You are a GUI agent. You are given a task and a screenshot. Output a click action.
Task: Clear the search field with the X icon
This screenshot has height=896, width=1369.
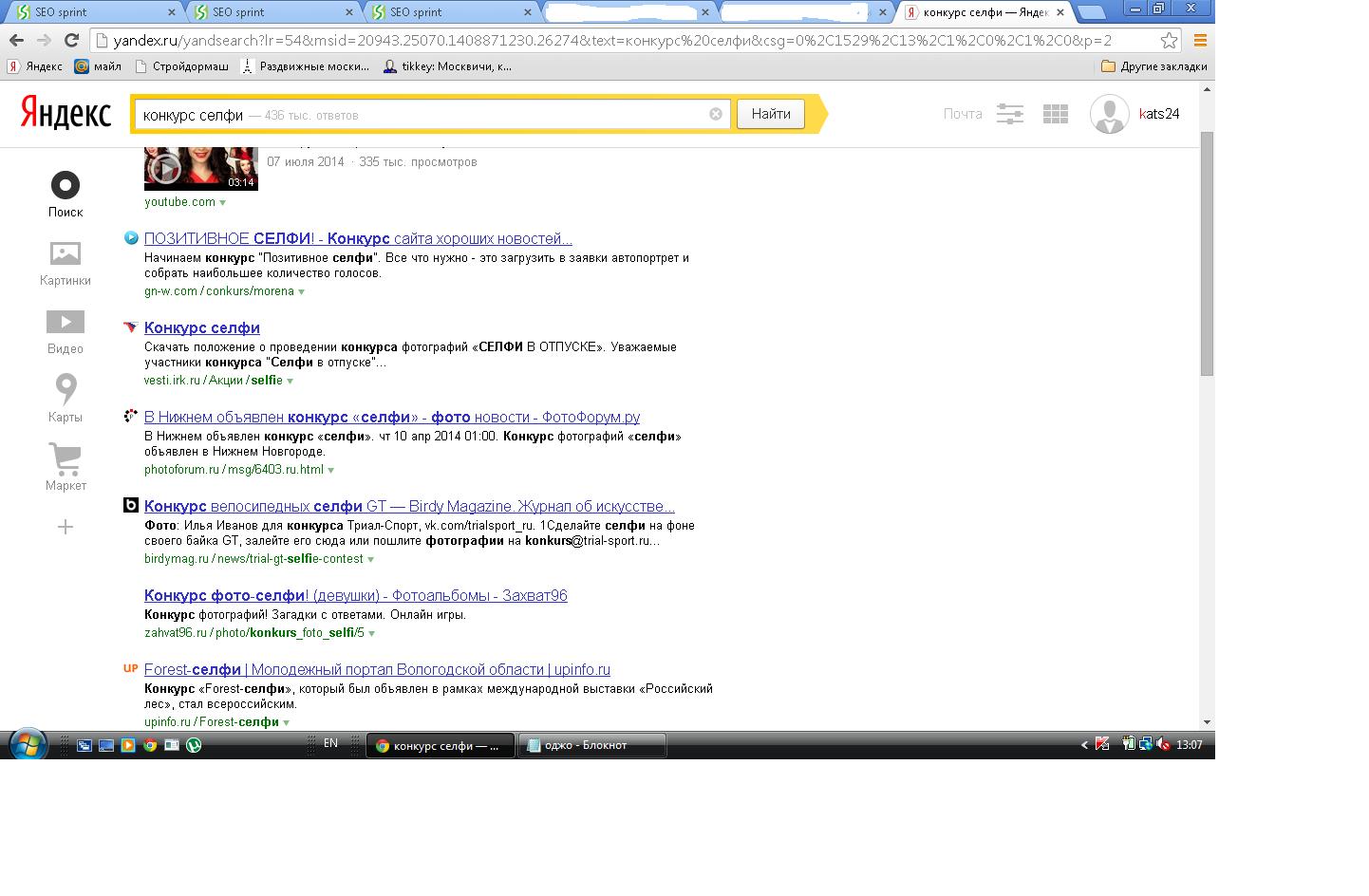(716, 114)
